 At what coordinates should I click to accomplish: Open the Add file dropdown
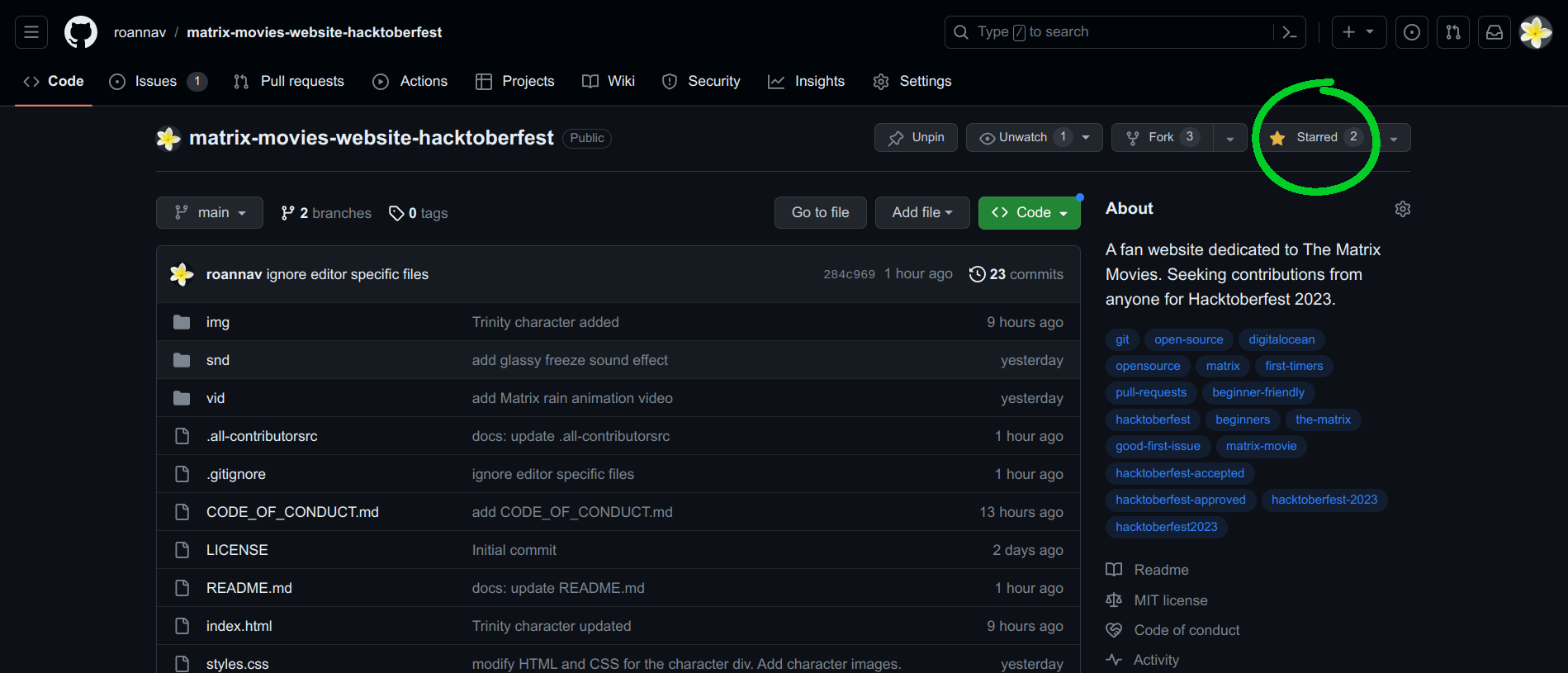tap(922, 212)
